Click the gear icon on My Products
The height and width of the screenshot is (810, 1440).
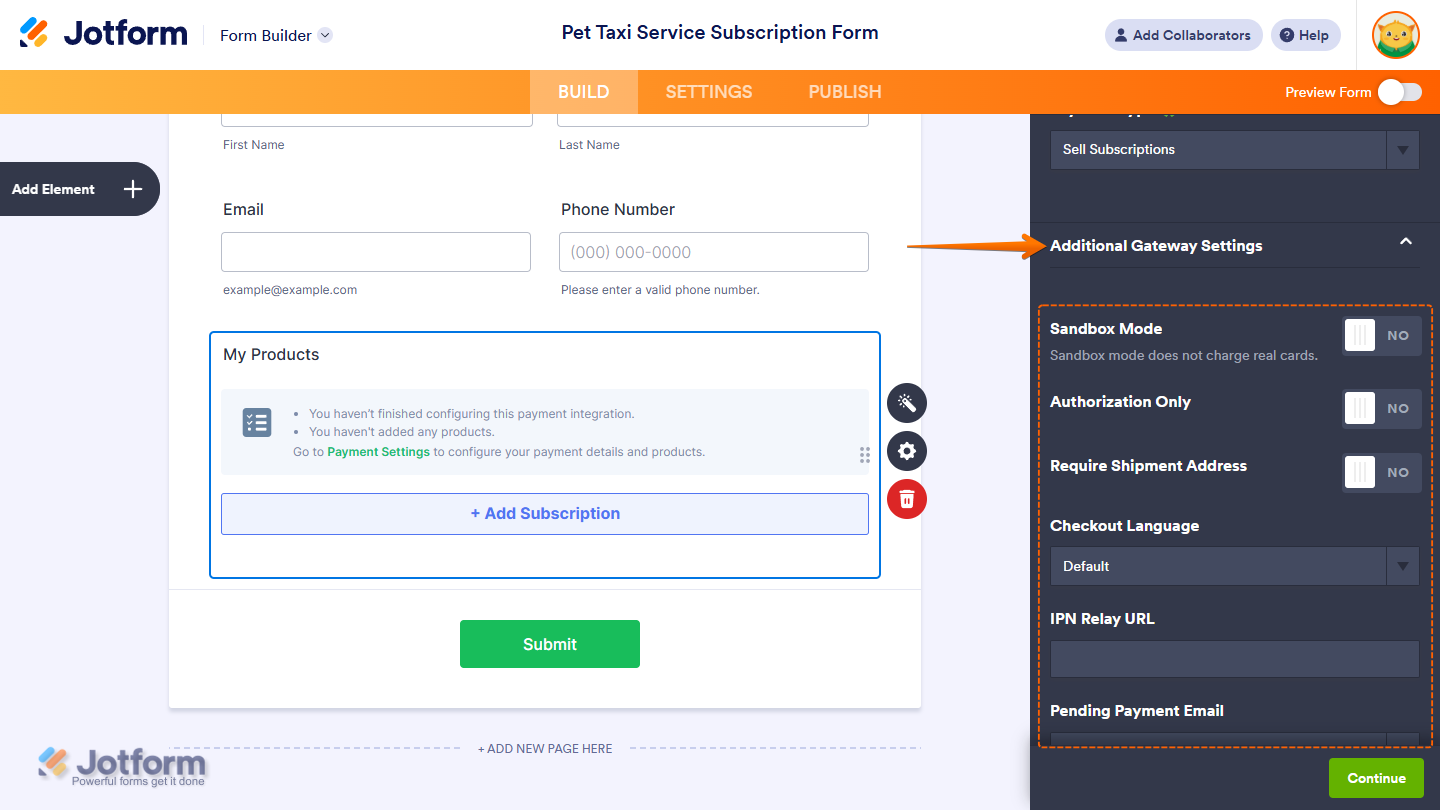point(906,451)
